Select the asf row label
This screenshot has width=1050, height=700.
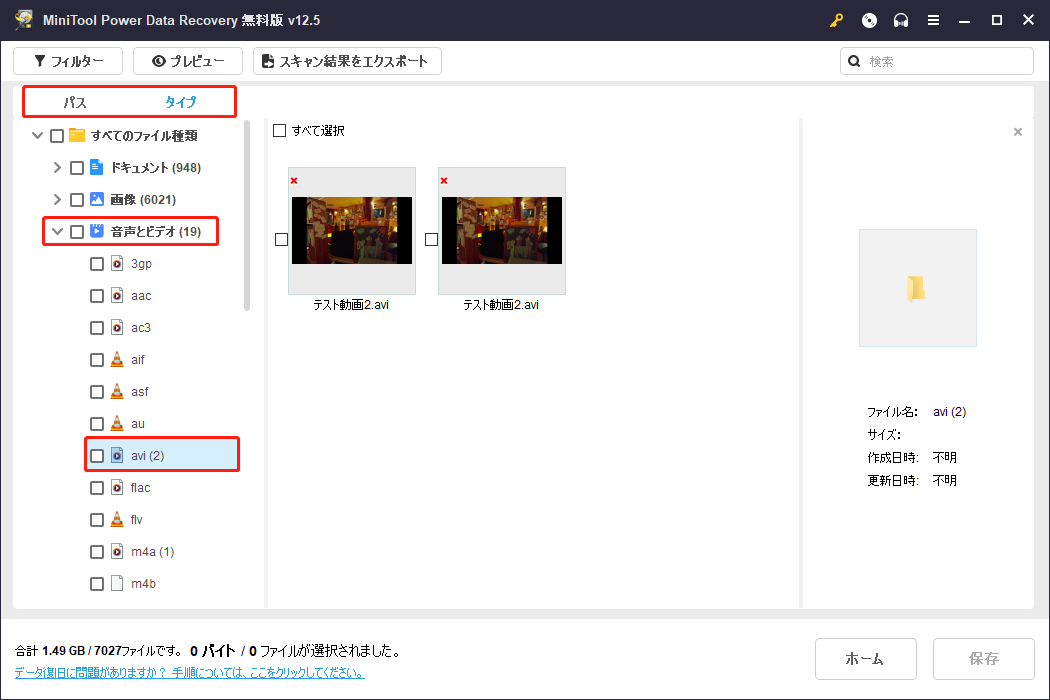tap(139, 391)
